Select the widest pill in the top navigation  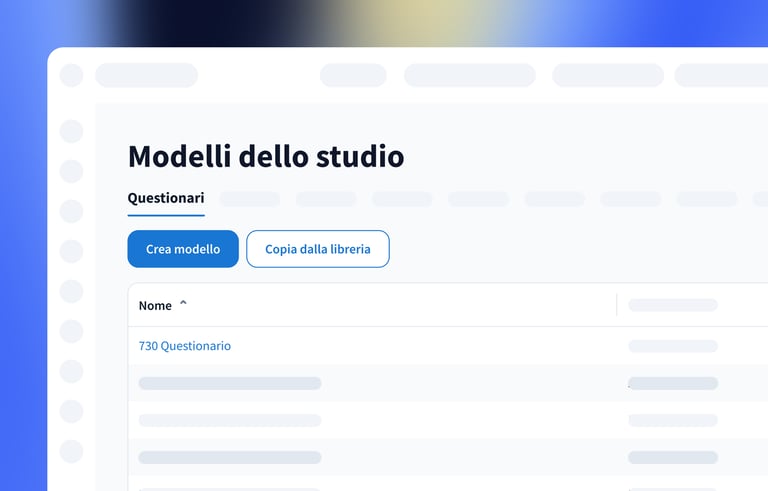click(x=469, y=75)
